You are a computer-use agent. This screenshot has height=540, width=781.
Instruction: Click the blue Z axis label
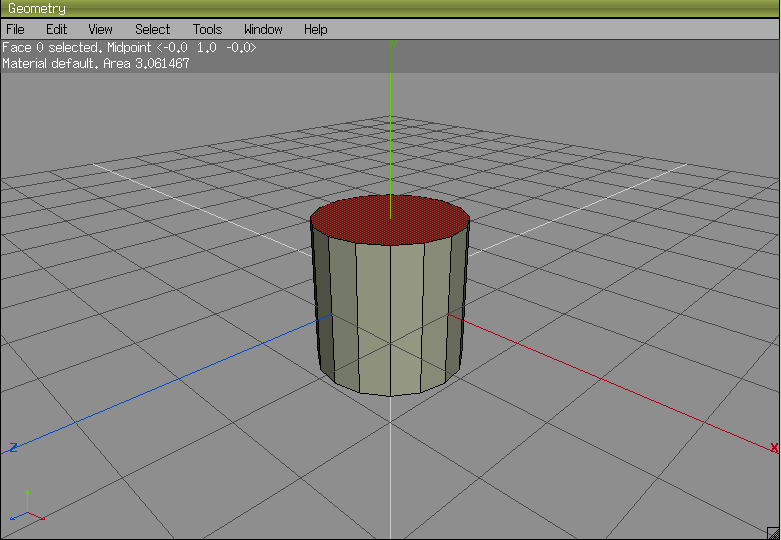pos(13,447)
